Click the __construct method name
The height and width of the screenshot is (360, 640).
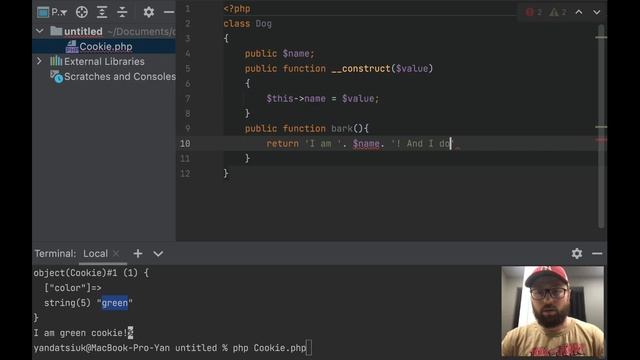coord(361,69)
